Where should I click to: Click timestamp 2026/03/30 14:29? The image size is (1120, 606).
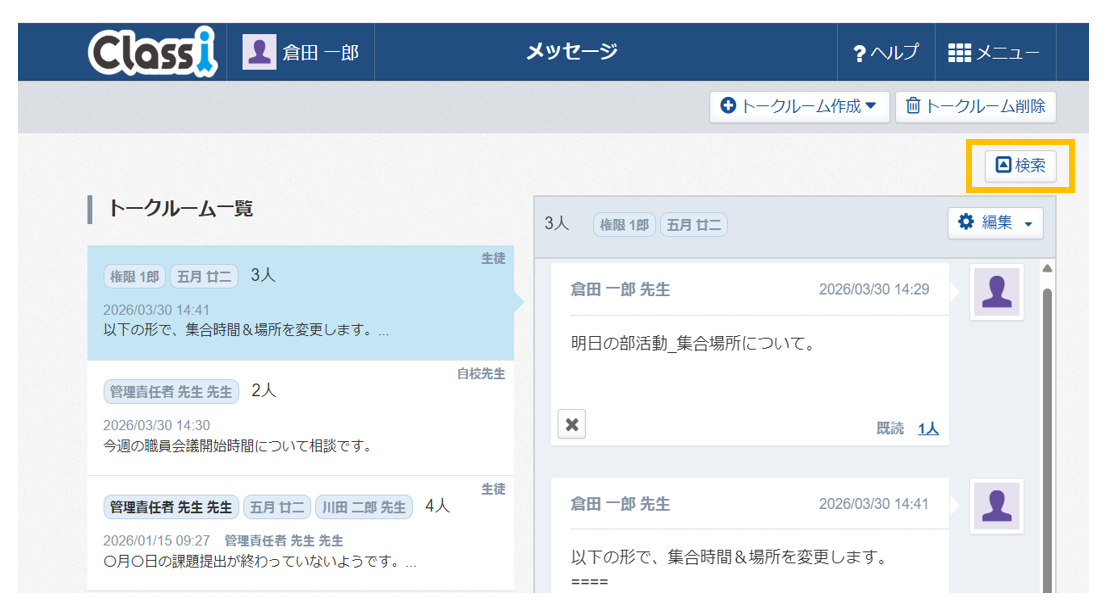(874, 289)
